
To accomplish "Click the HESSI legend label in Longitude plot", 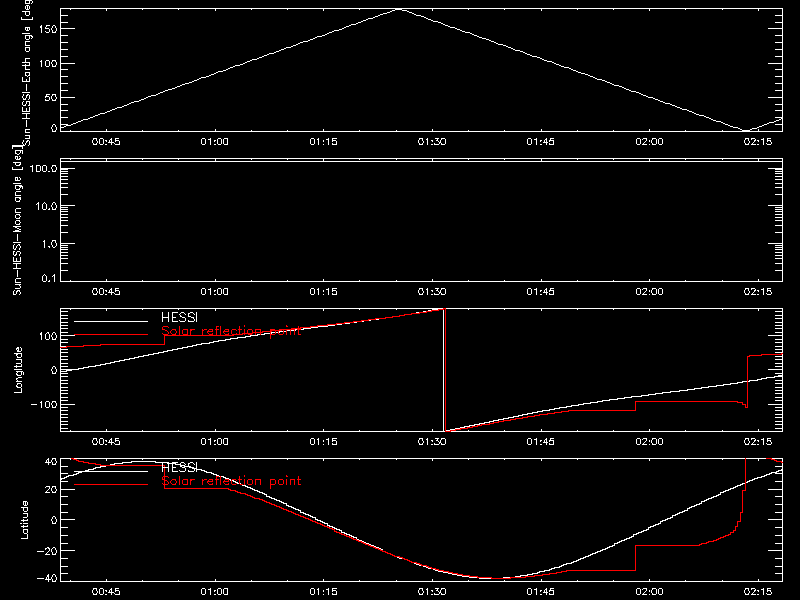I will [179, 317].
